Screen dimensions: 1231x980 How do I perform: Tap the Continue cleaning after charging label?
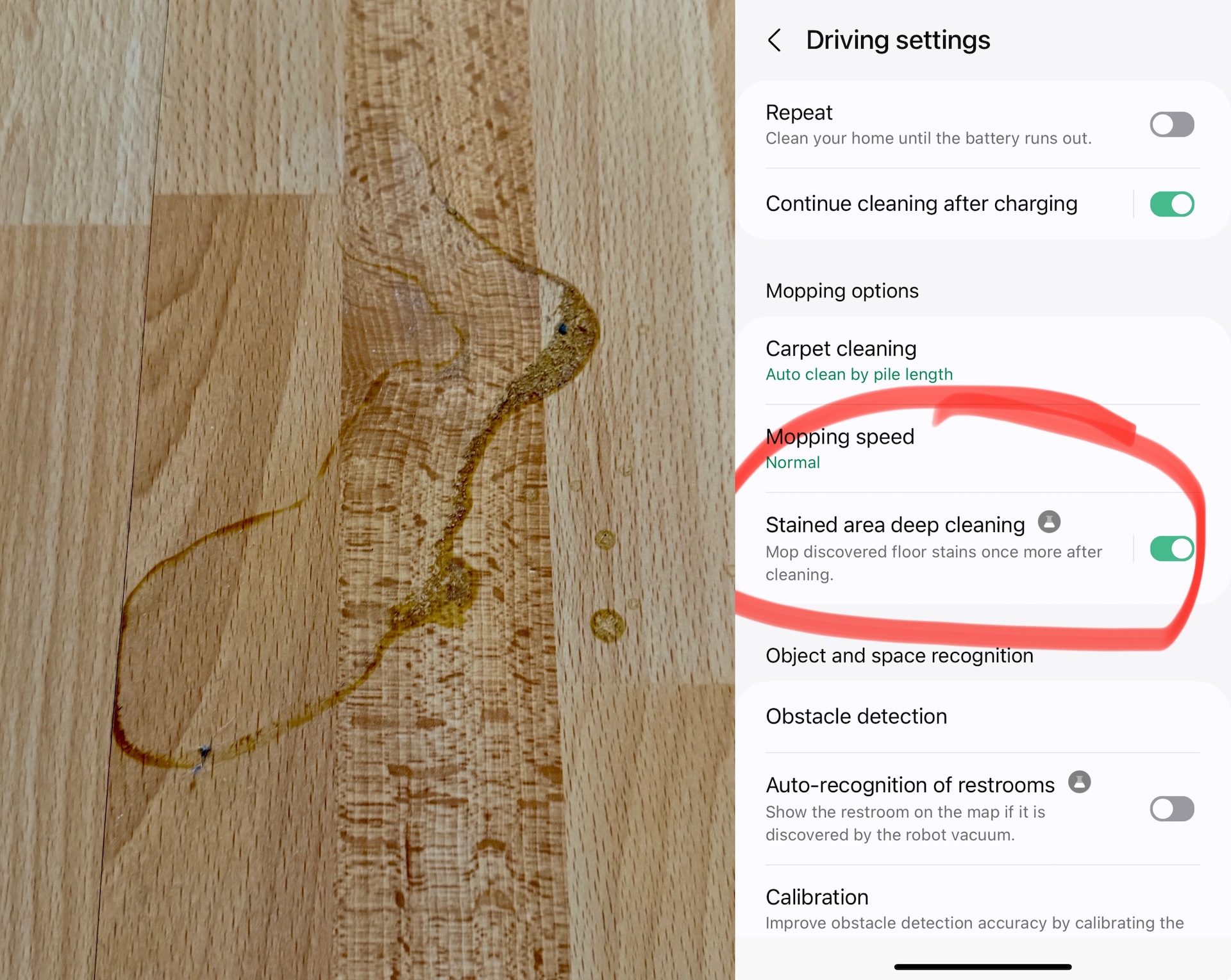[921, 204]
